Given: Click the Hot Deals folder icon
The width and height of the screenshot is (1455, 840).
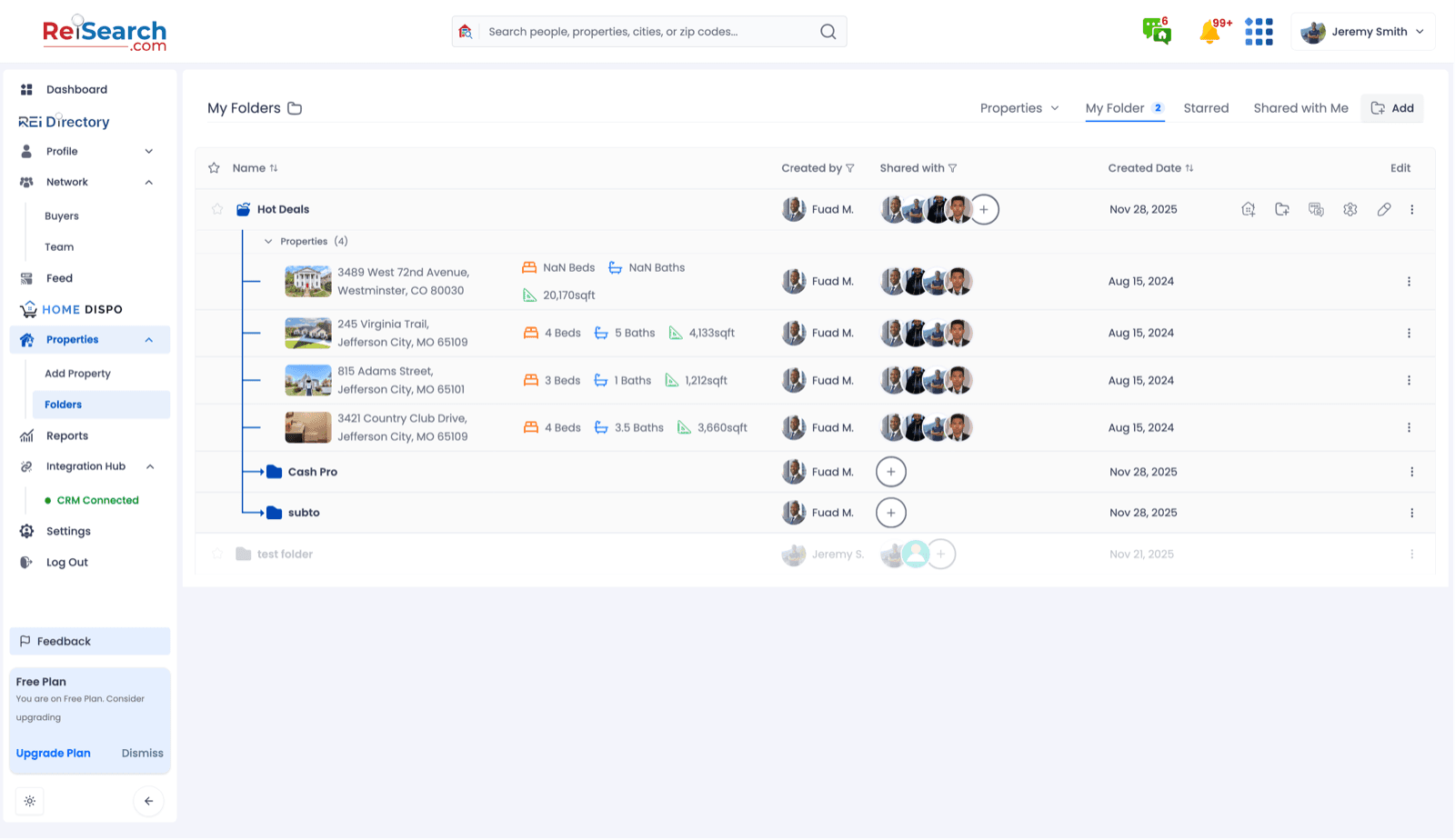Looking at the screenshot, I should (243, 209).
